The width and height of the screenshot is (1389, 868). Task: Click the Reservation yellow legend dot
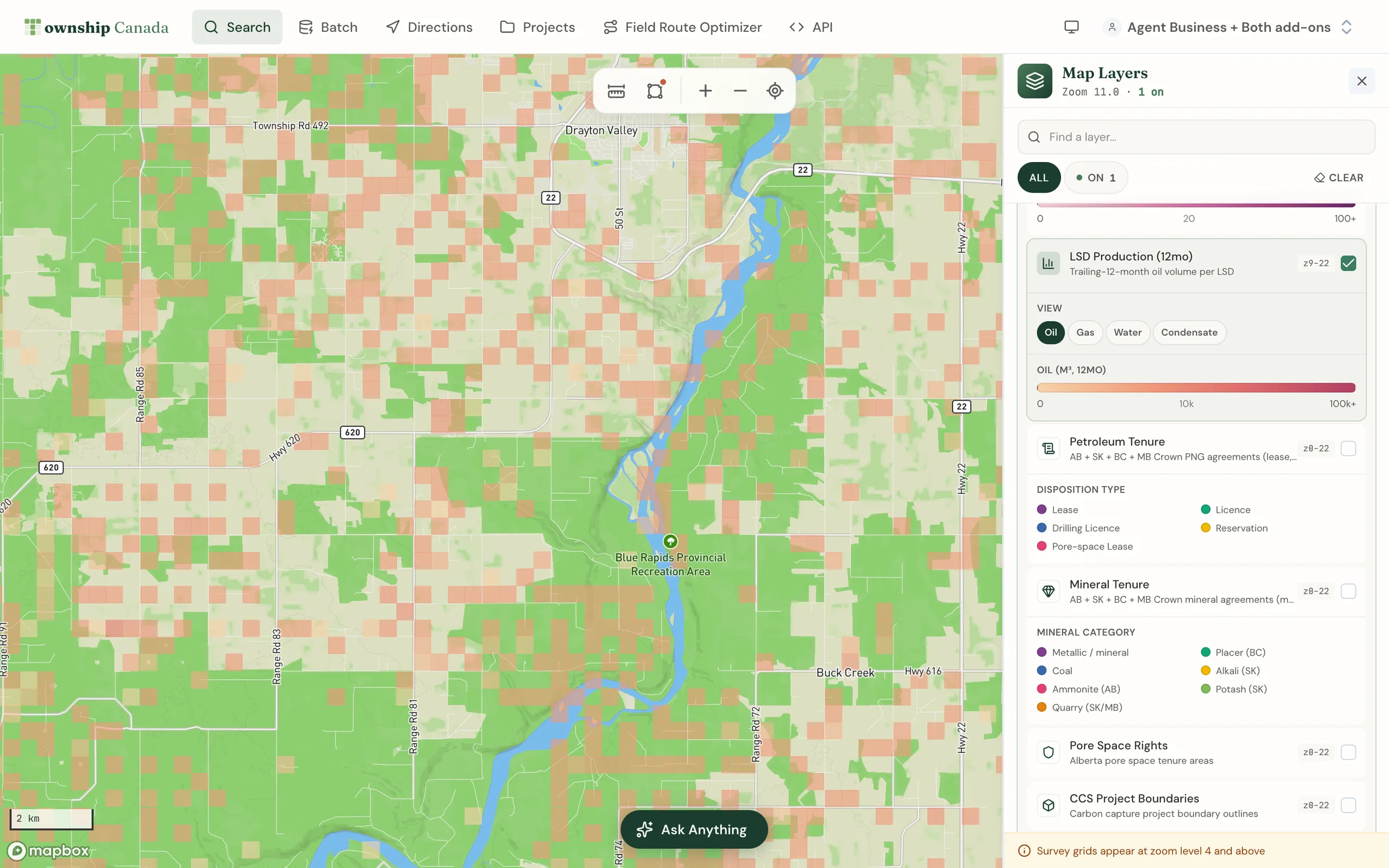1206,528
